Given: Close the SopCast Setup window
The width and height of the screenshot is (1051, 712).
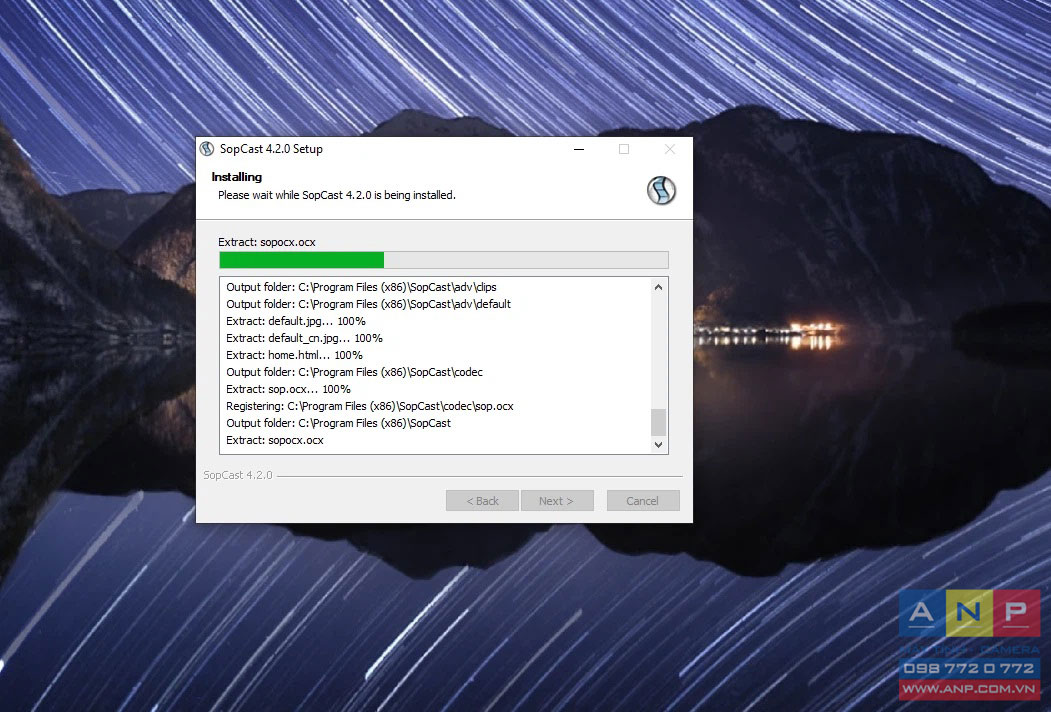Looking at the screenshot, I should click(670, 149).
